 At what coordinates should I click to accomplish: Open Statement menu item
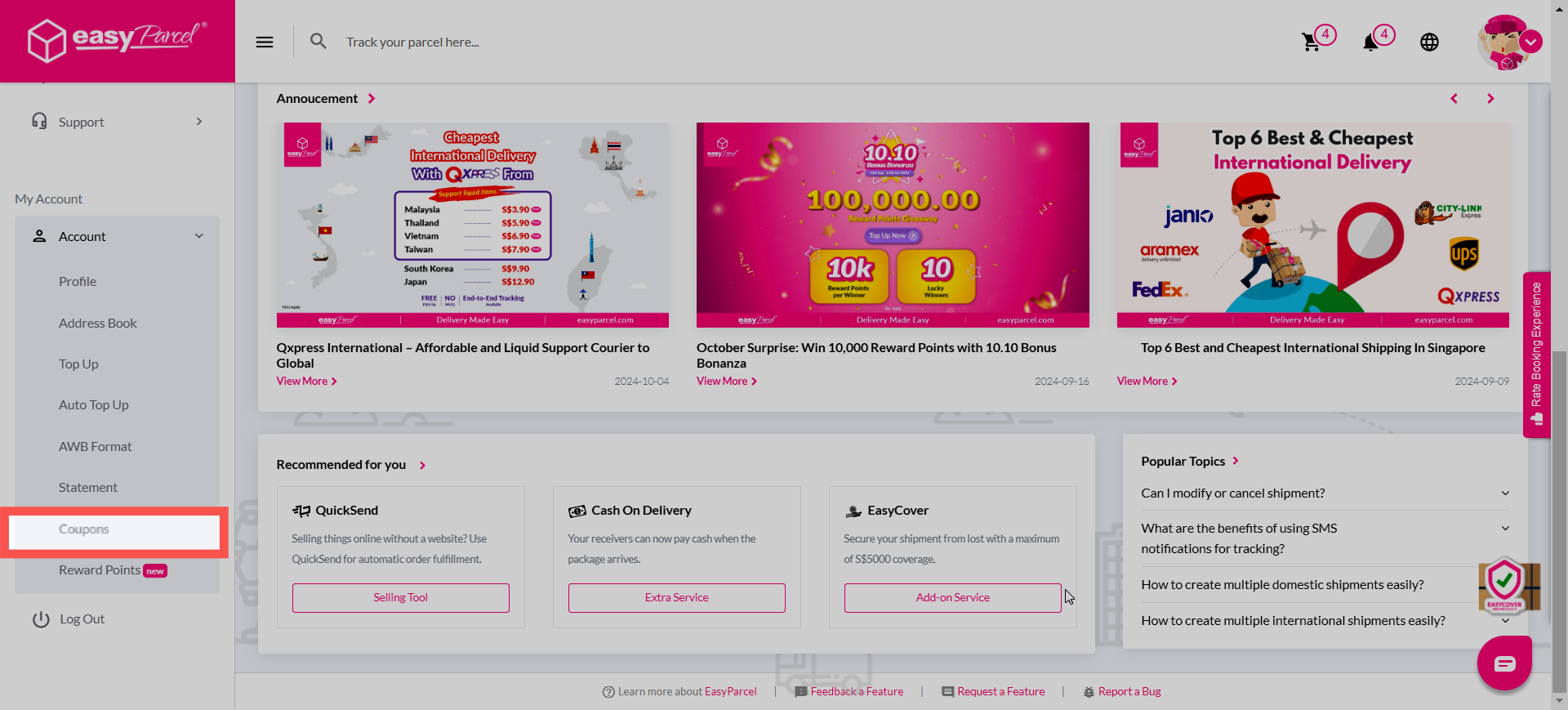click(88, 488)
